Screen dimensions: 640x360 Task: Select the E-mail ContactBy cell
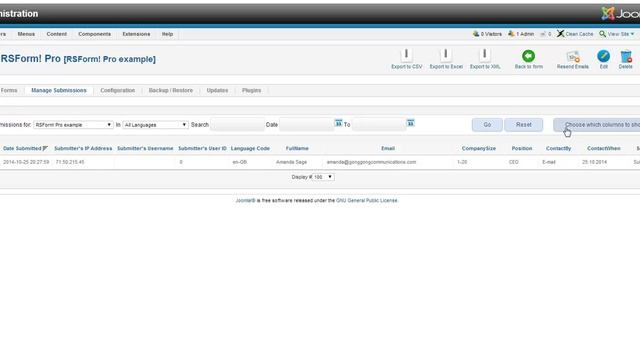point(549,162)
